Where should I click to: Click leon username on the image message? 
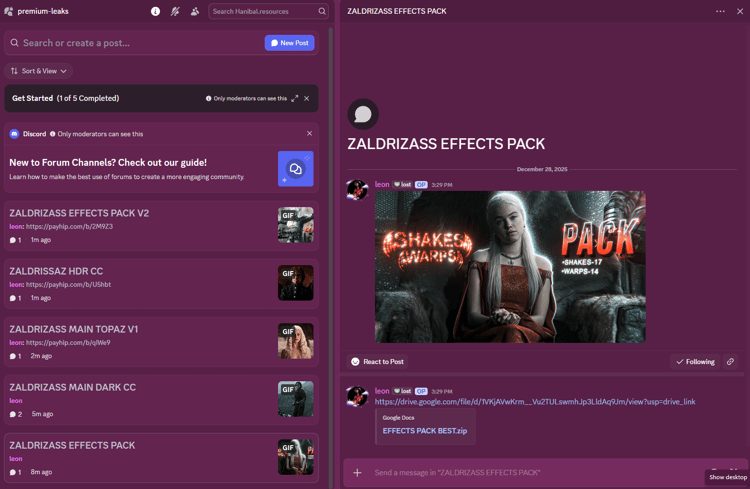[382, 184]
